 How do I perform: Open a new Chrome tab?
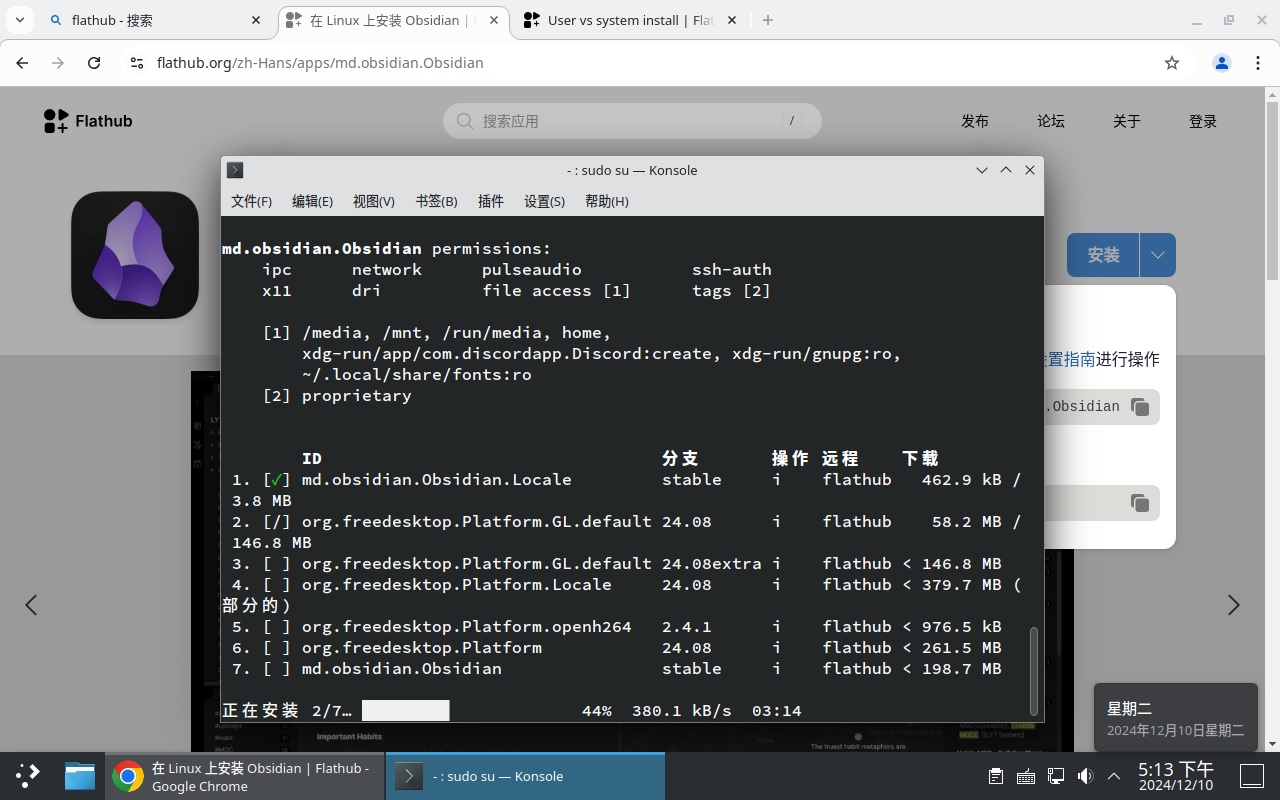point(768,20)
